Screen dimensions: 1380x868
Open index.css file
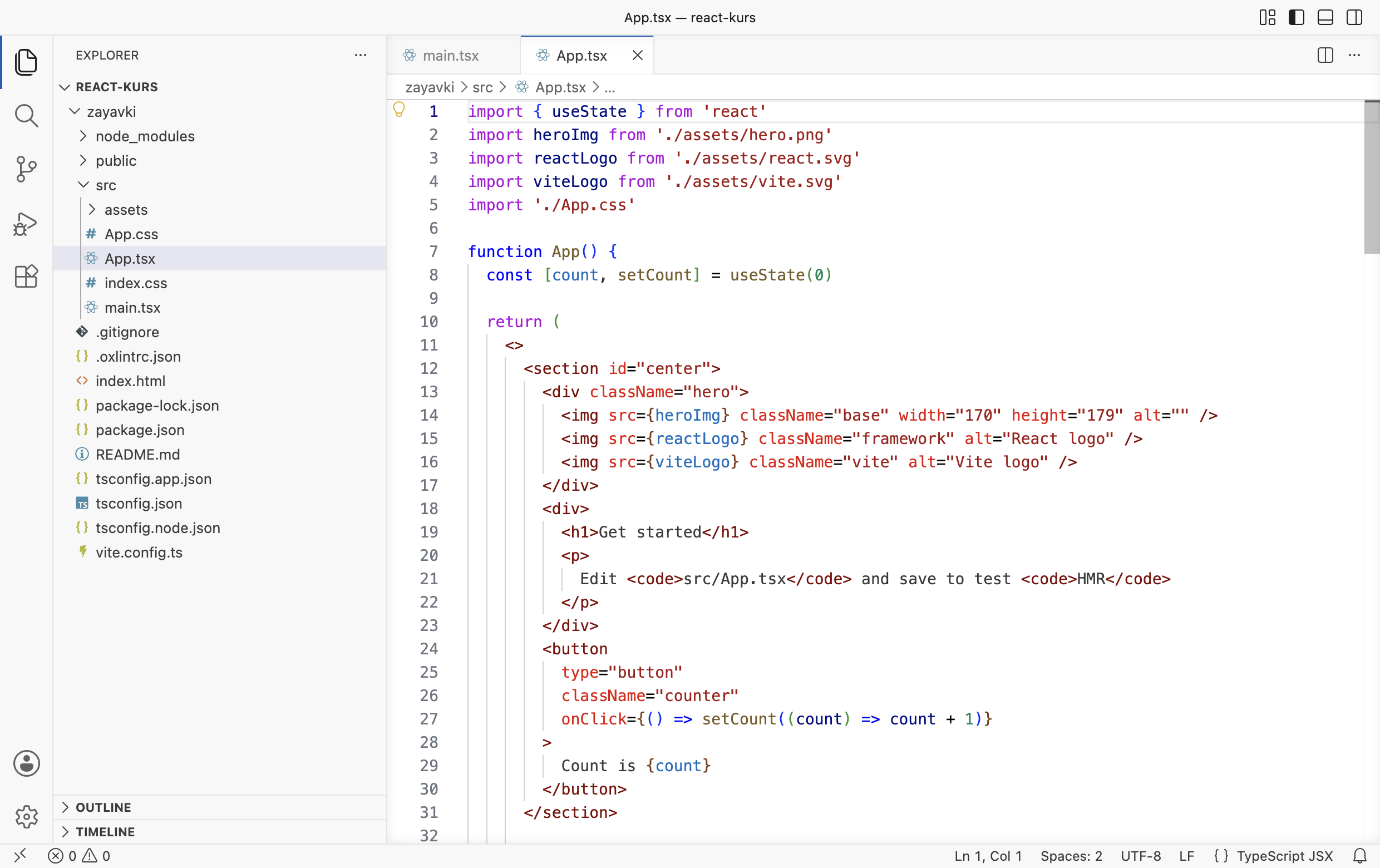(x=220, y=283)
